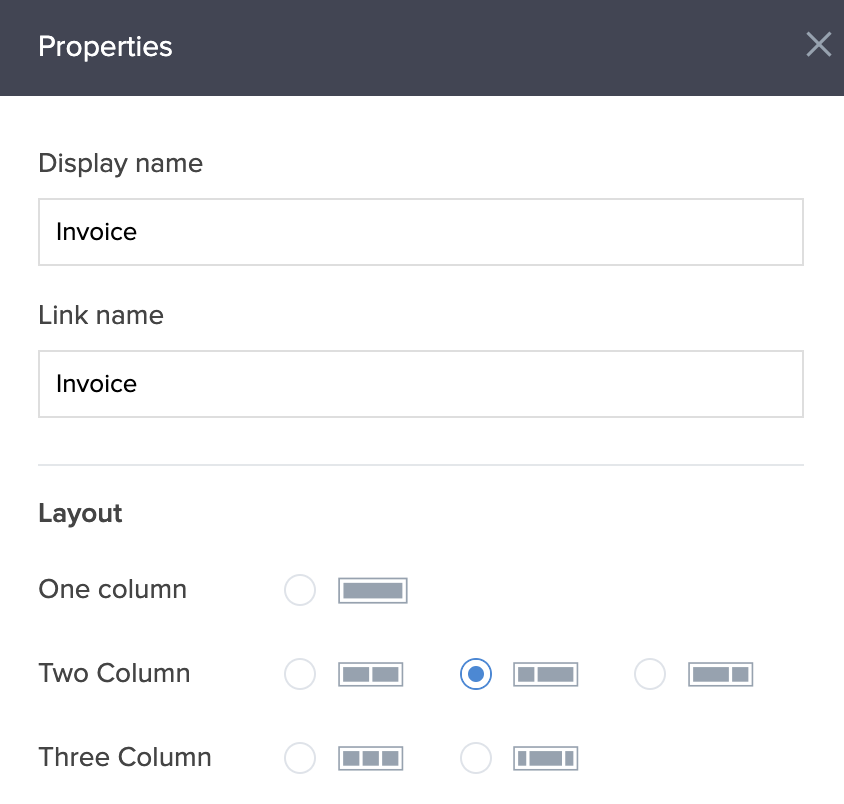Click the narrow-left wide-right two column icon
The image size is (844, 804).
coord(546,675)
